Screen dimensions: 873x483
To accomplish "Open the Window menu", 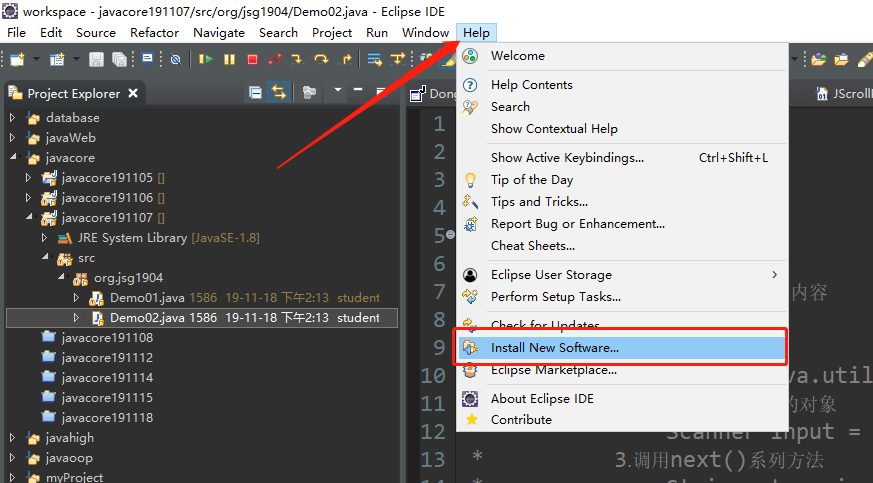I will coord(425,33).
